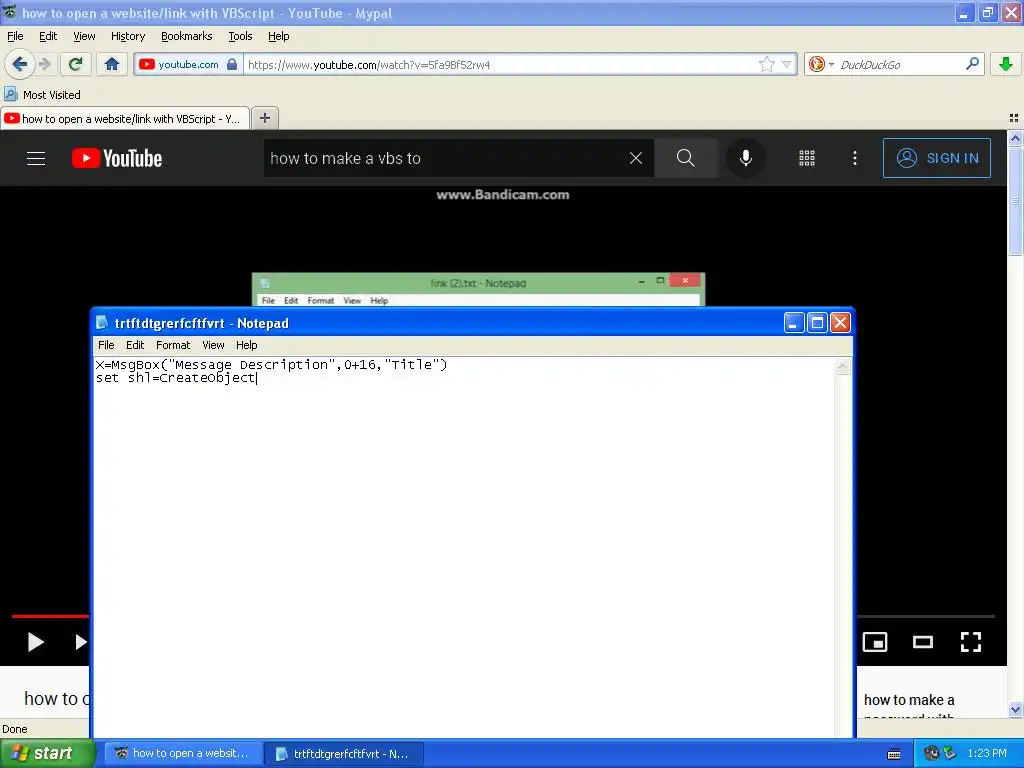Screen dimensions: 1024x768
Task: Open the browser History menu
Action: coord(127,36)
